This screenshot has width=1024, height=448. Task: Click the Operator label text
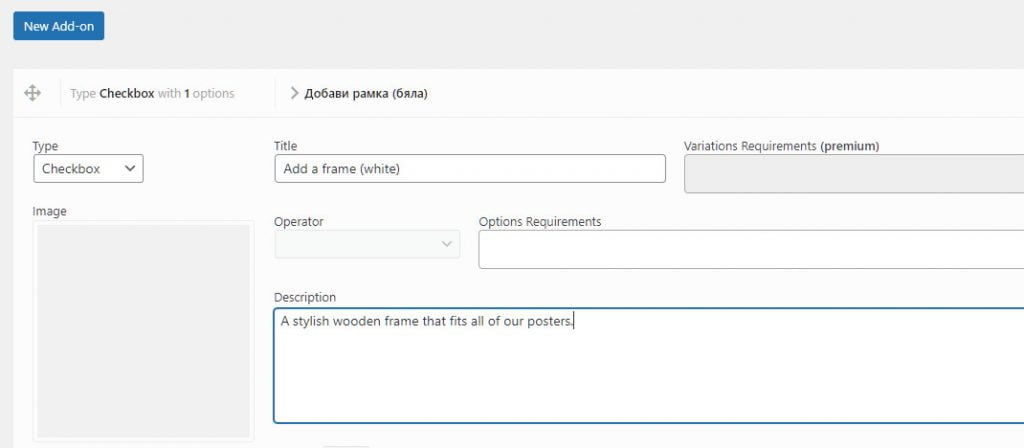pos(298,222)
